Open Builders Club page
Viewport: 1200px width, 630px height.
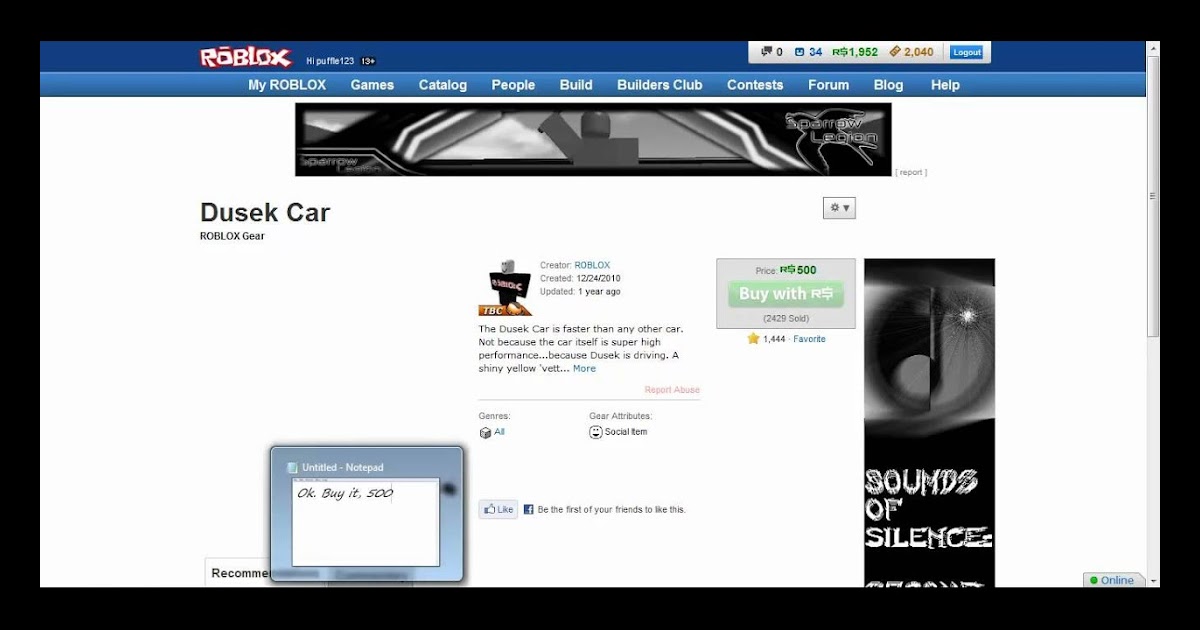point(659,85)
